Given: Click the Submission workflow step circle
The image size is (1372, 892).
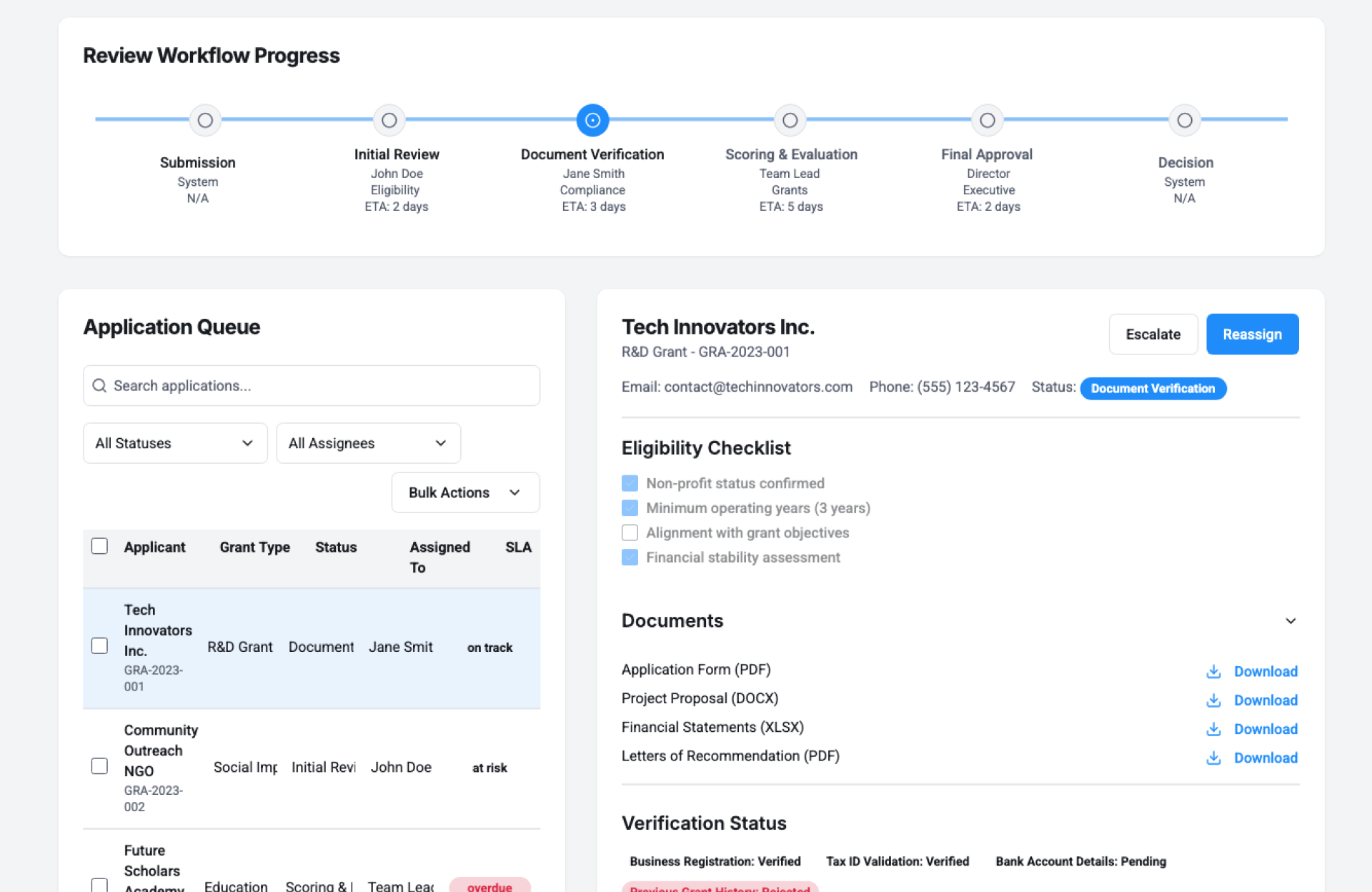Looking at the screenshot, I should click(205, 120).
